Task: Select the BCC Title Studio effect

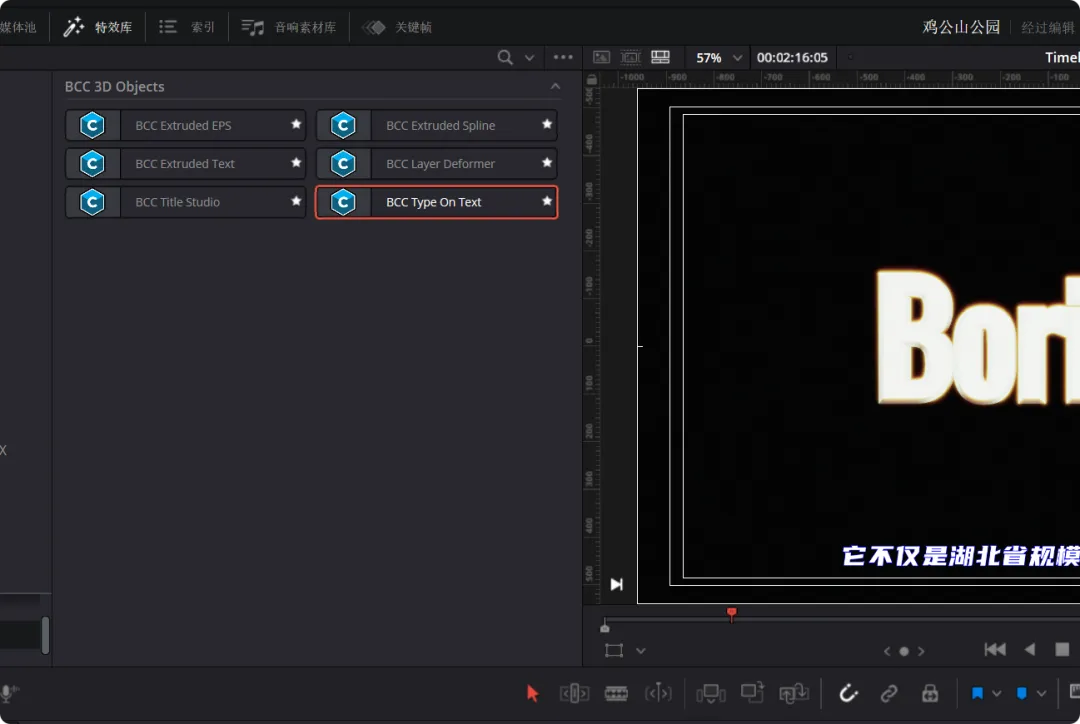Action: click(186, 202)
